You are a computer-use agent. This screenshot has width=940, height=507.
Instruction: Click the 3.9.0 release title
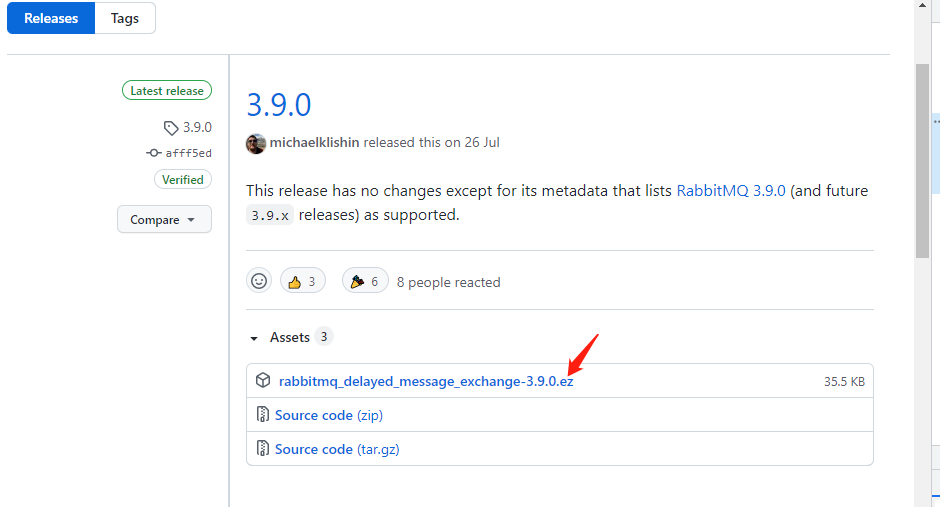click(279, 104)
